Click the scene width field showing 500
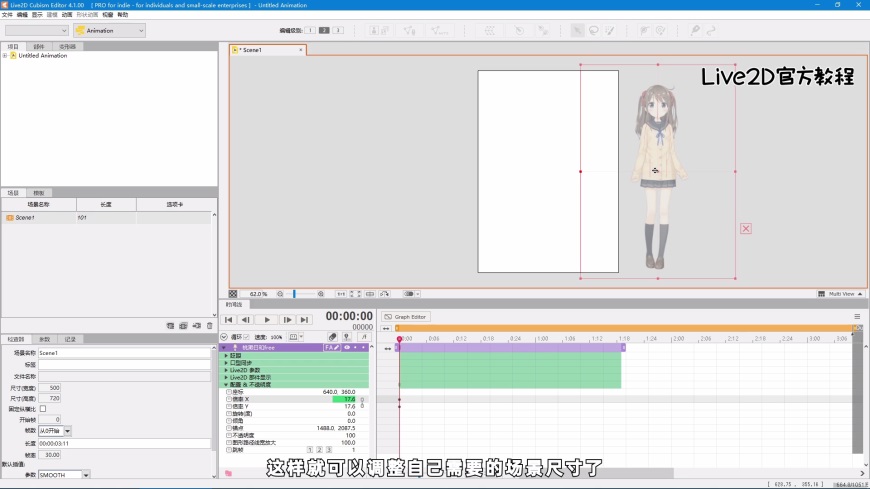The width and height of the screenshot is (870, 489). 49,388
